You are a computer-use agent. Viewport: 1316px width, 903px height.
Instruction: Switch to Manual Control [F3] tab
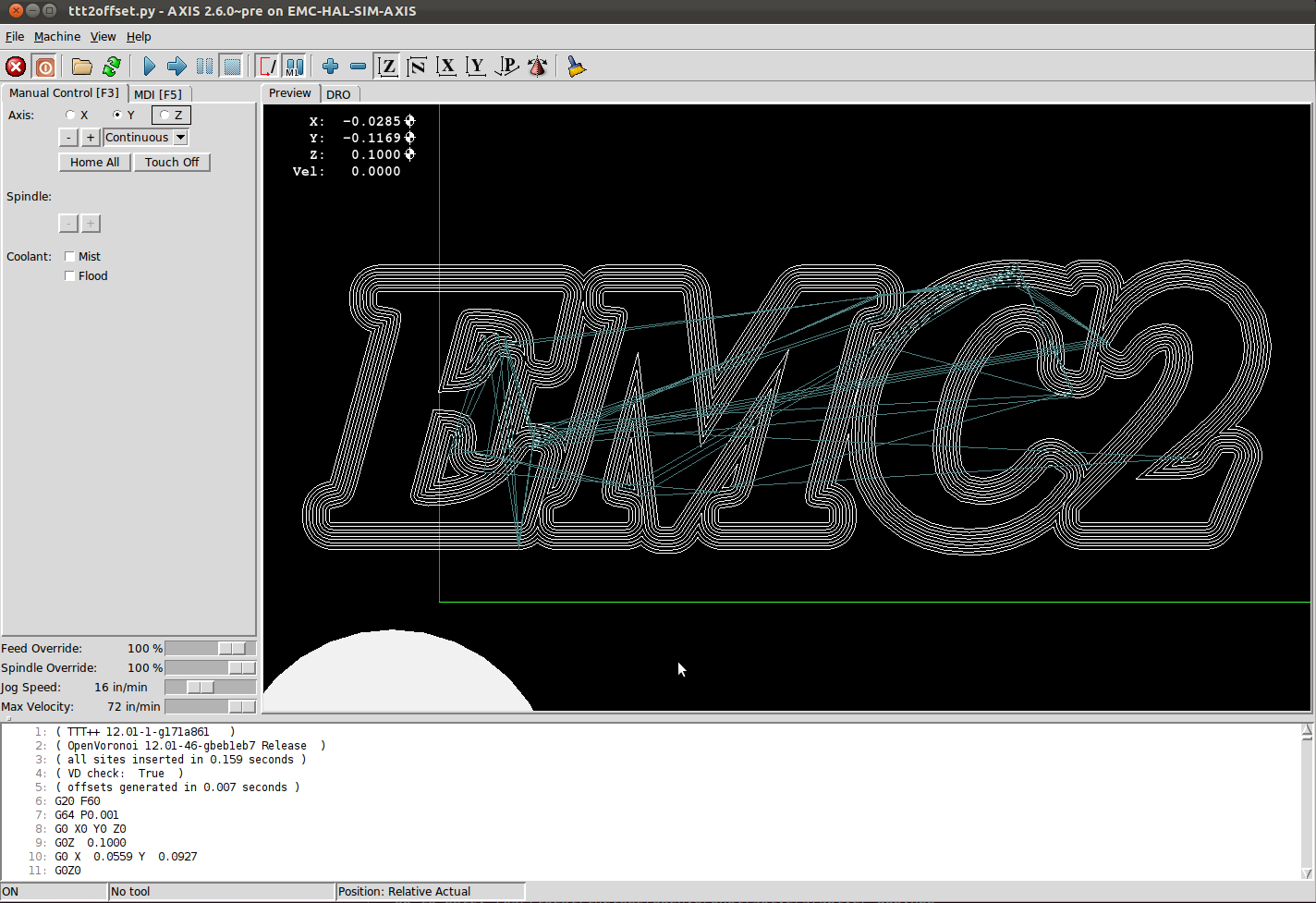(65, 93)
